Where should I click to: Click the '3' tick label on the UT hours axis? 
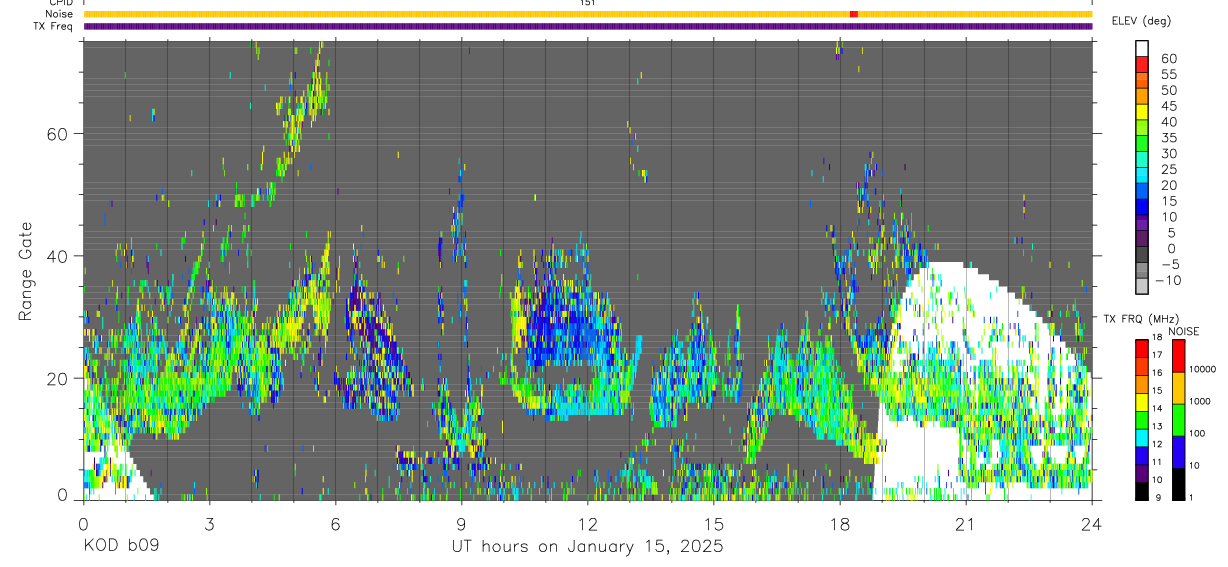[209, 524]
